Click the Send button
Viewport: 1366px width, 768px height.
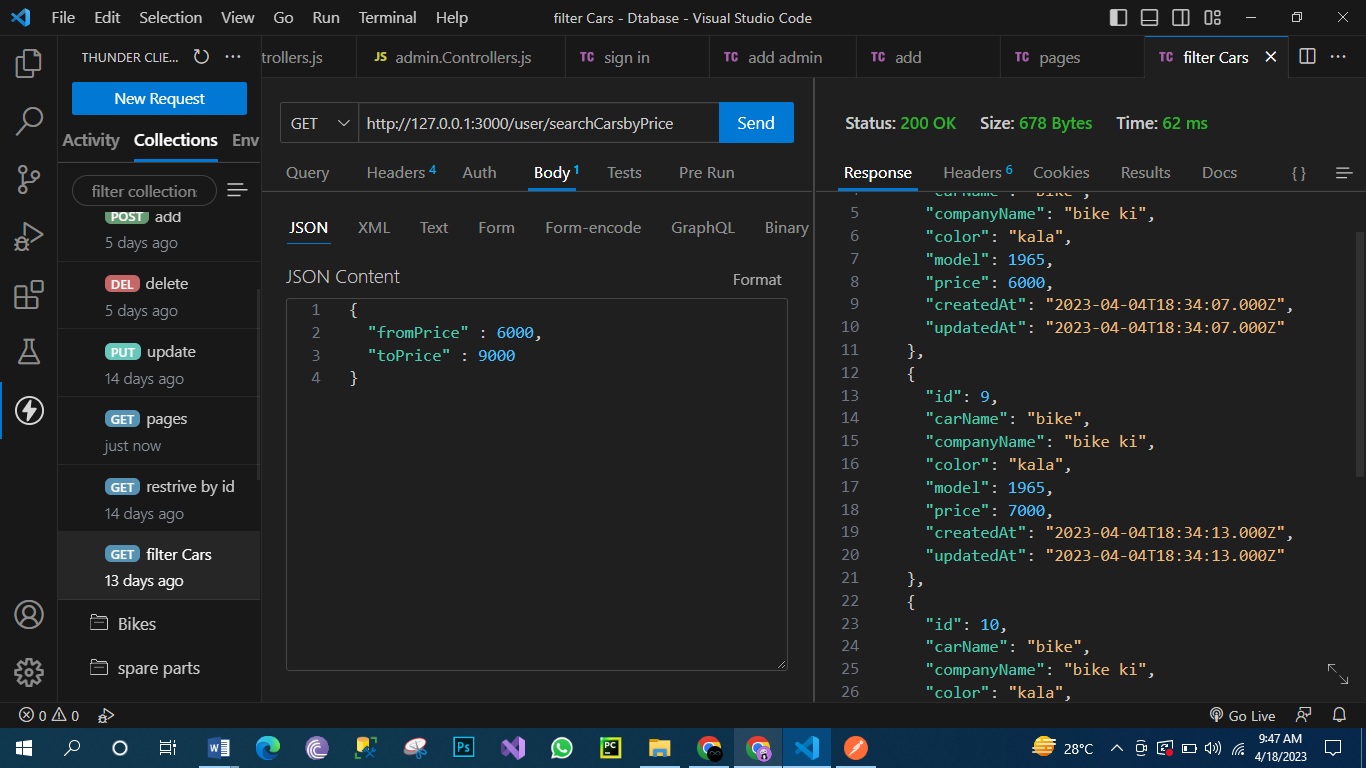tap(756, 122)
